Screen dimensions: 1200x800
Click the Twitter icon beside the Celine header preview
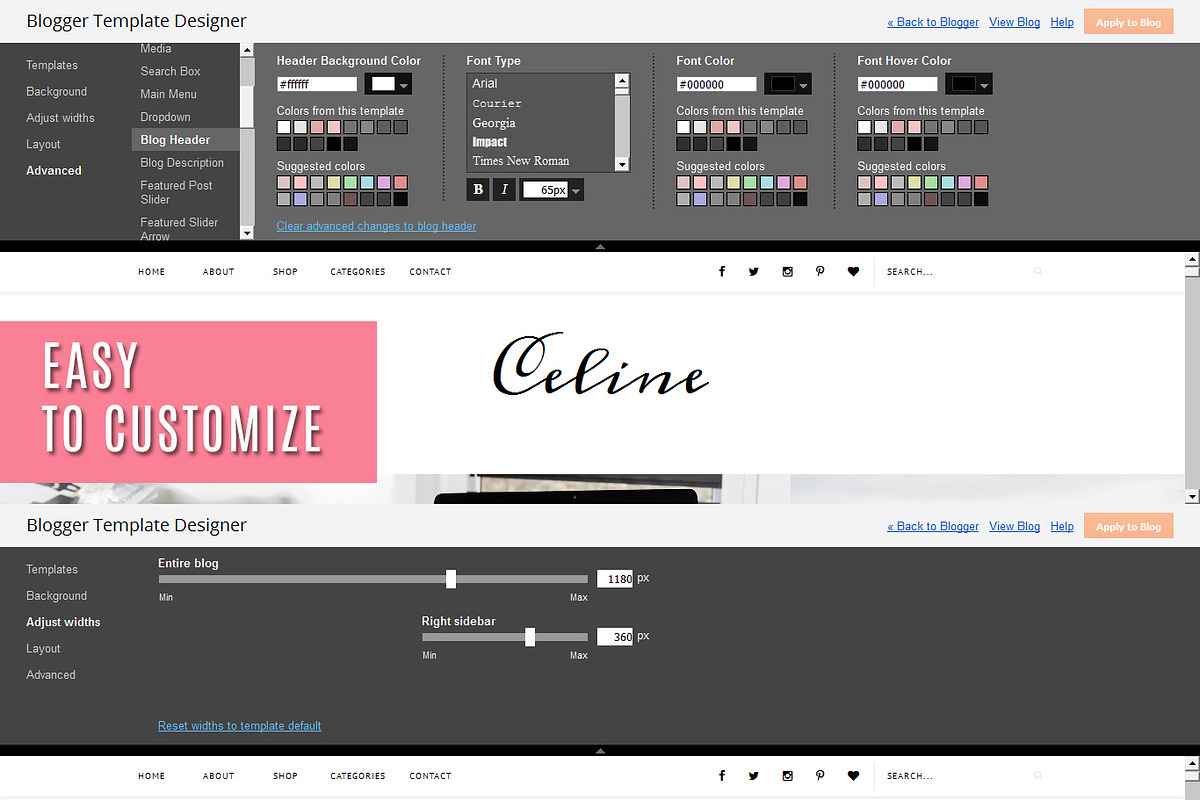pyautogui.click(x=754, y=271)
